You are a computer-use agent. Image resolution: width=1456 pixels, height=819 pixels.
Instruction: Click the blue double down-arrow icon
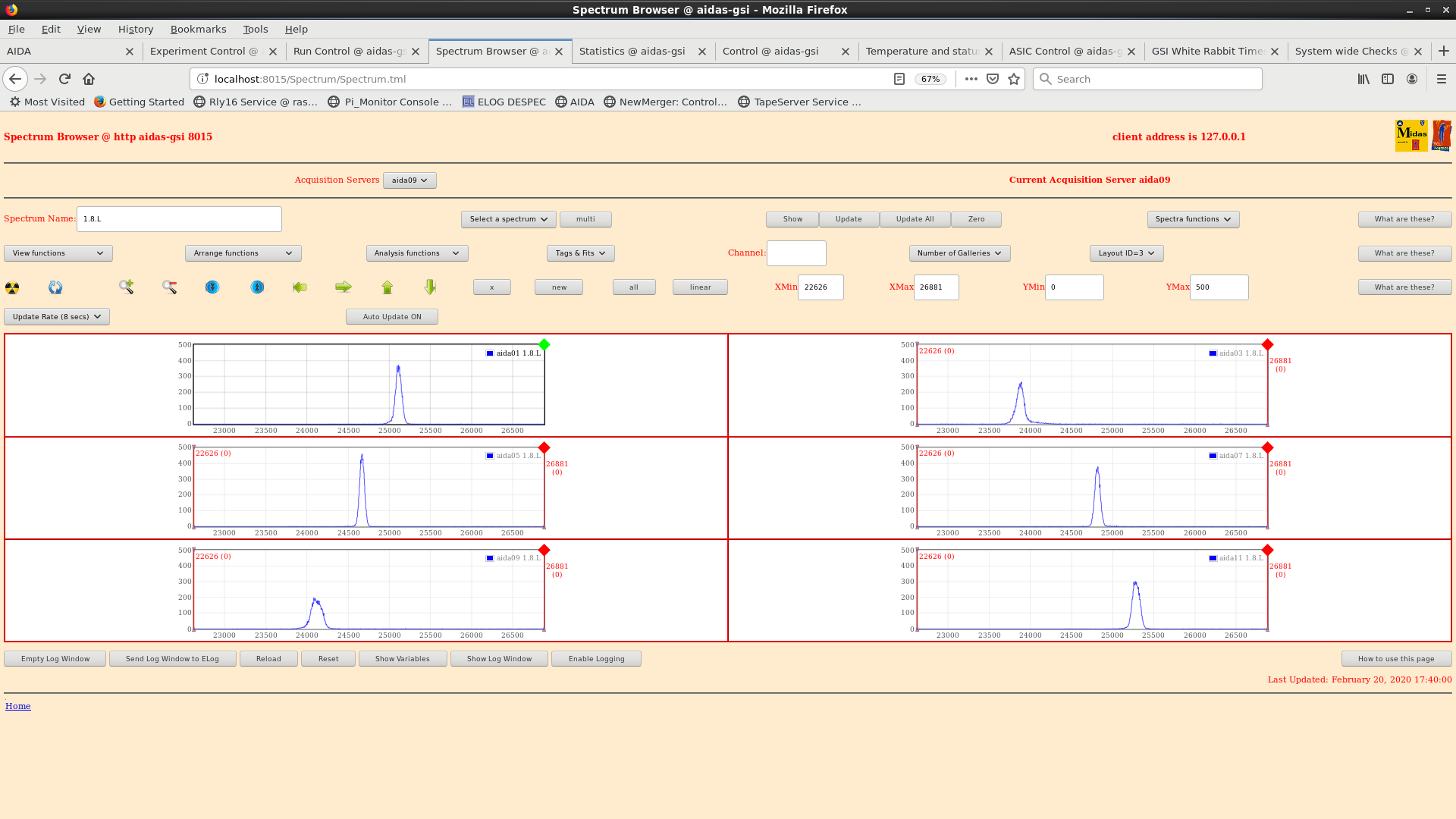point(212,287)
